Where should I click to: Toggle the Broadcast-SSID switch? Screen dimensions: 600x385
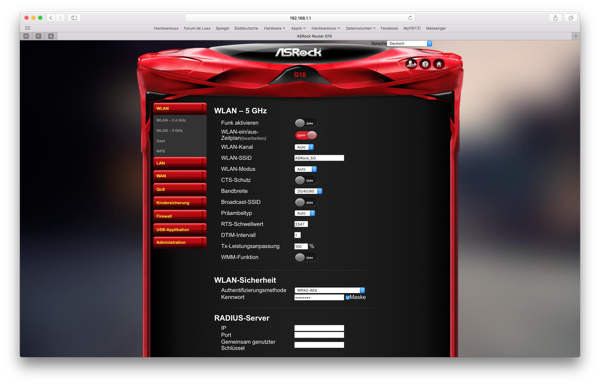[305, 202]
